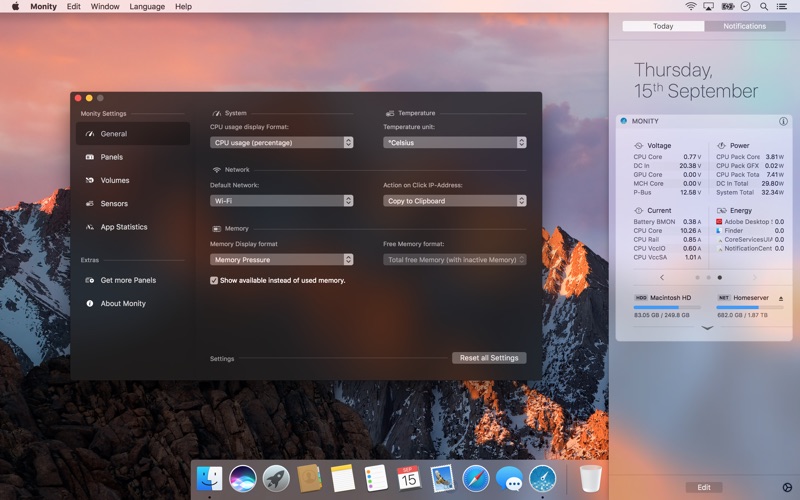Open the Copy to Clipboard action dropdown
The width and height of the screenshot is (800, 500).
coord(455,201)
